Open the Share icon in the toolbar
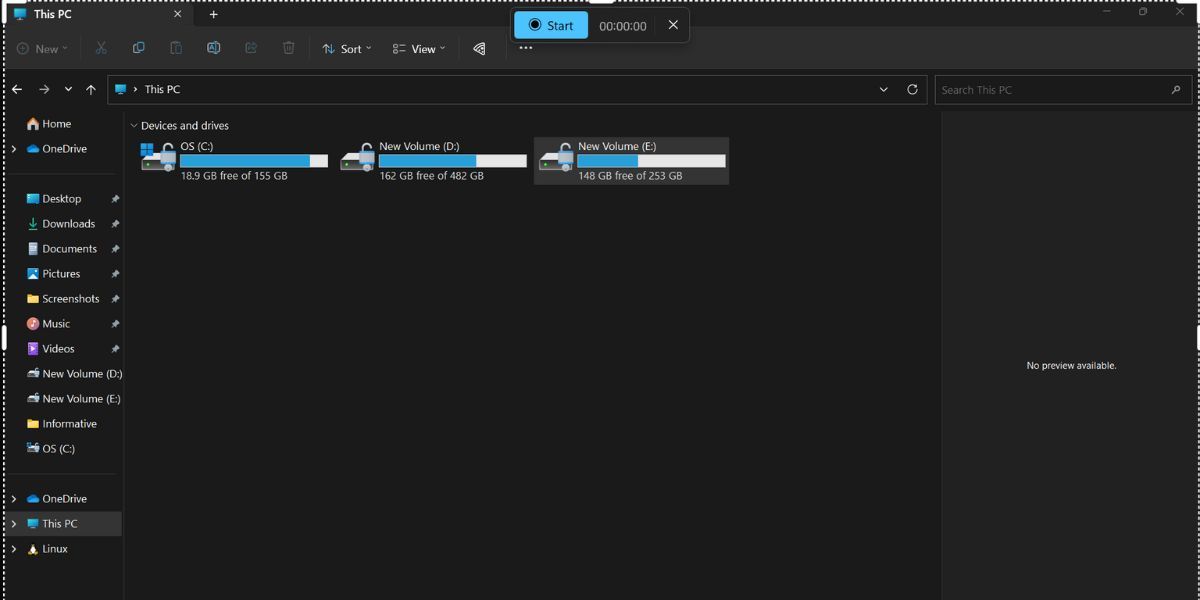Image resolution: width=1200 pixels, height=600 pixels. 251,48
